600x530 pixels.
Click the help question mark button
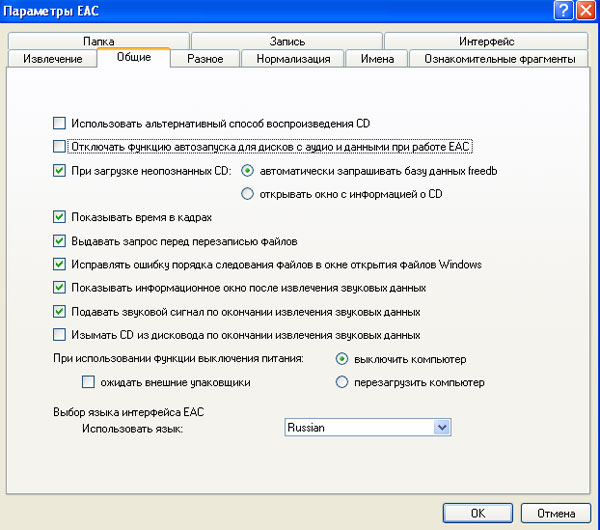pos(562,10)
